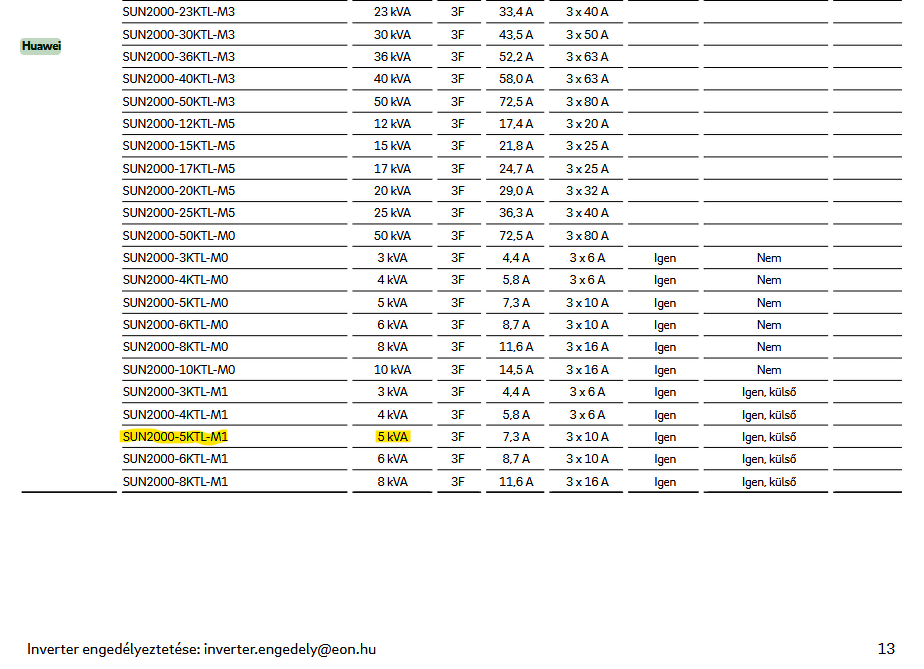Click the 29,0 A current value
The image size is (924, 669).
click(x=516, y=191)
